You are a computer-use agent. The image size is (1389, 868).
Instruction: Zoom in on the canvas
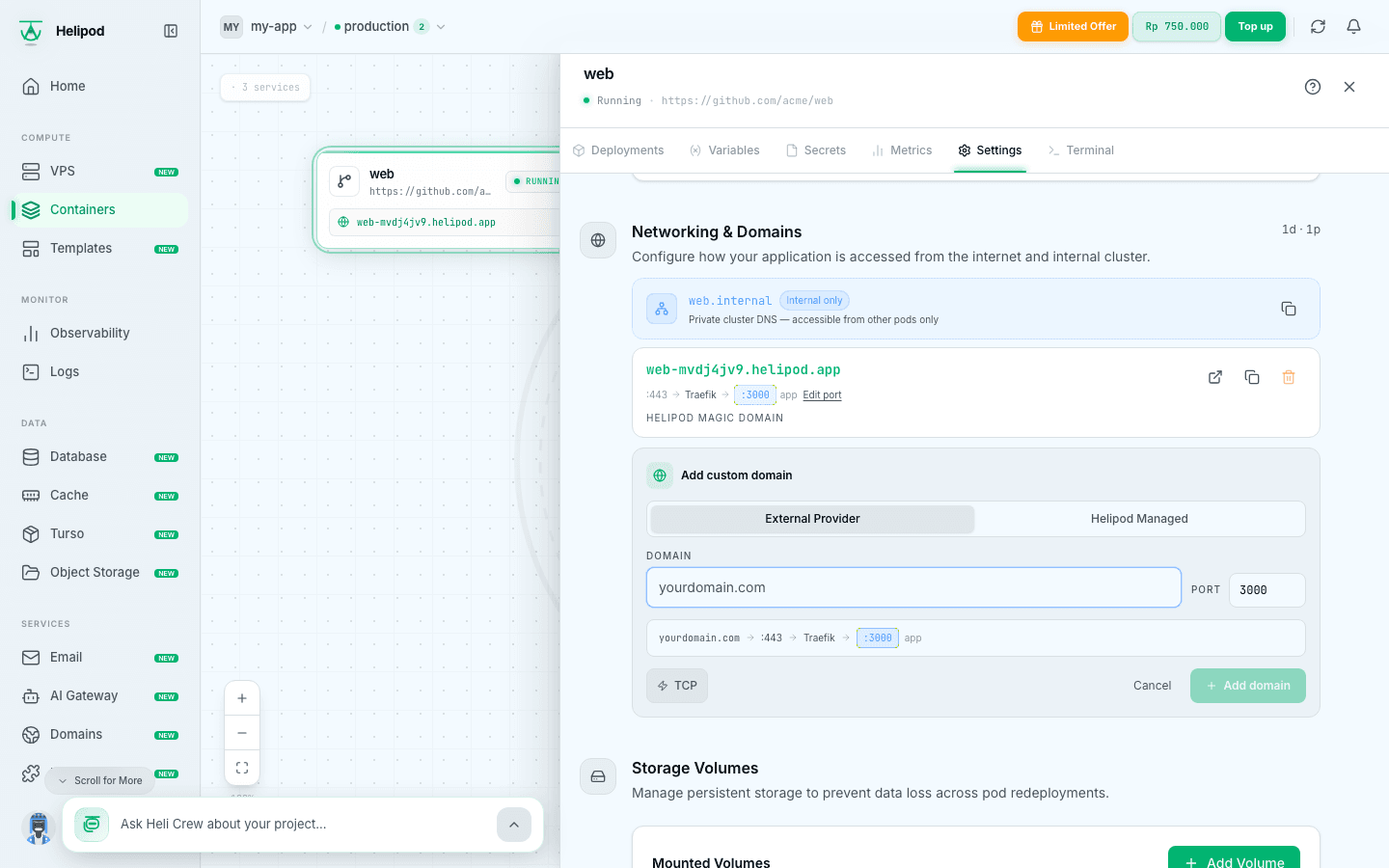242,698
